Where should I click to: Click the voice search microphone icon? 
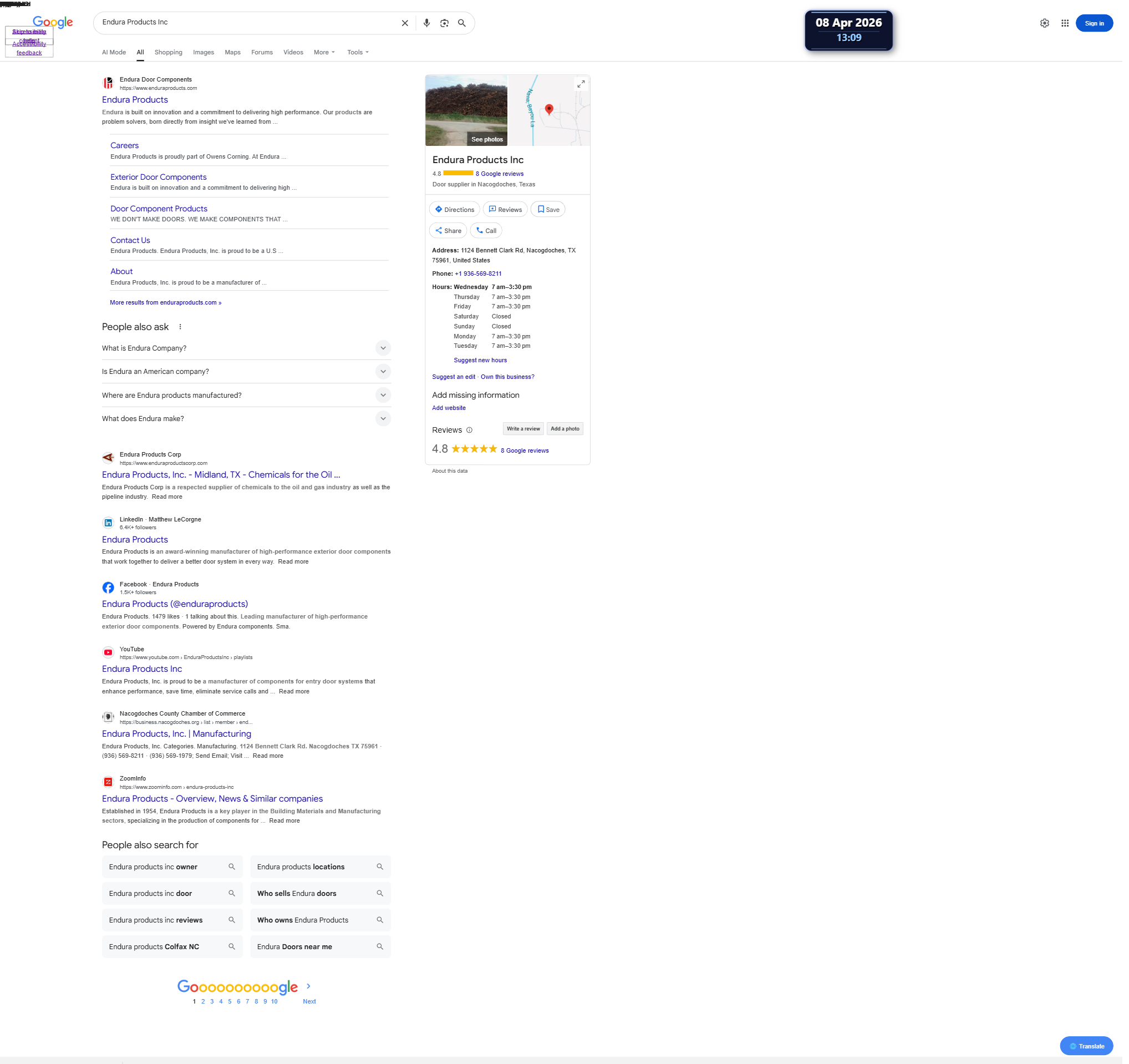click(429, 23)
